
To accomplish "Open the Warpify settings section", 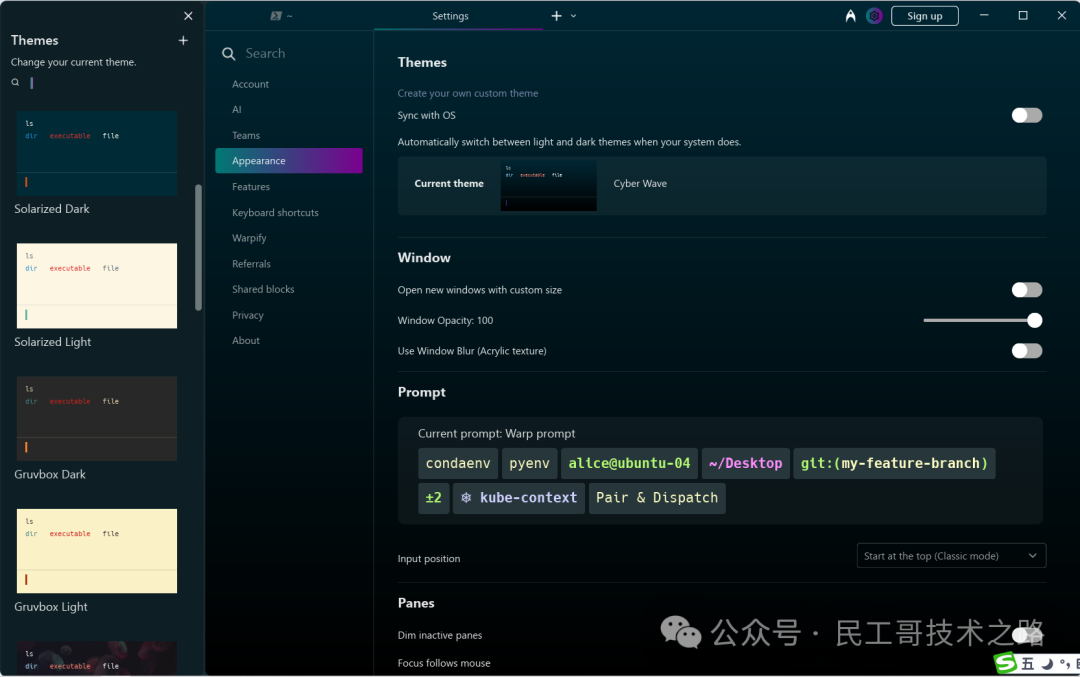I will pos(249,238).
